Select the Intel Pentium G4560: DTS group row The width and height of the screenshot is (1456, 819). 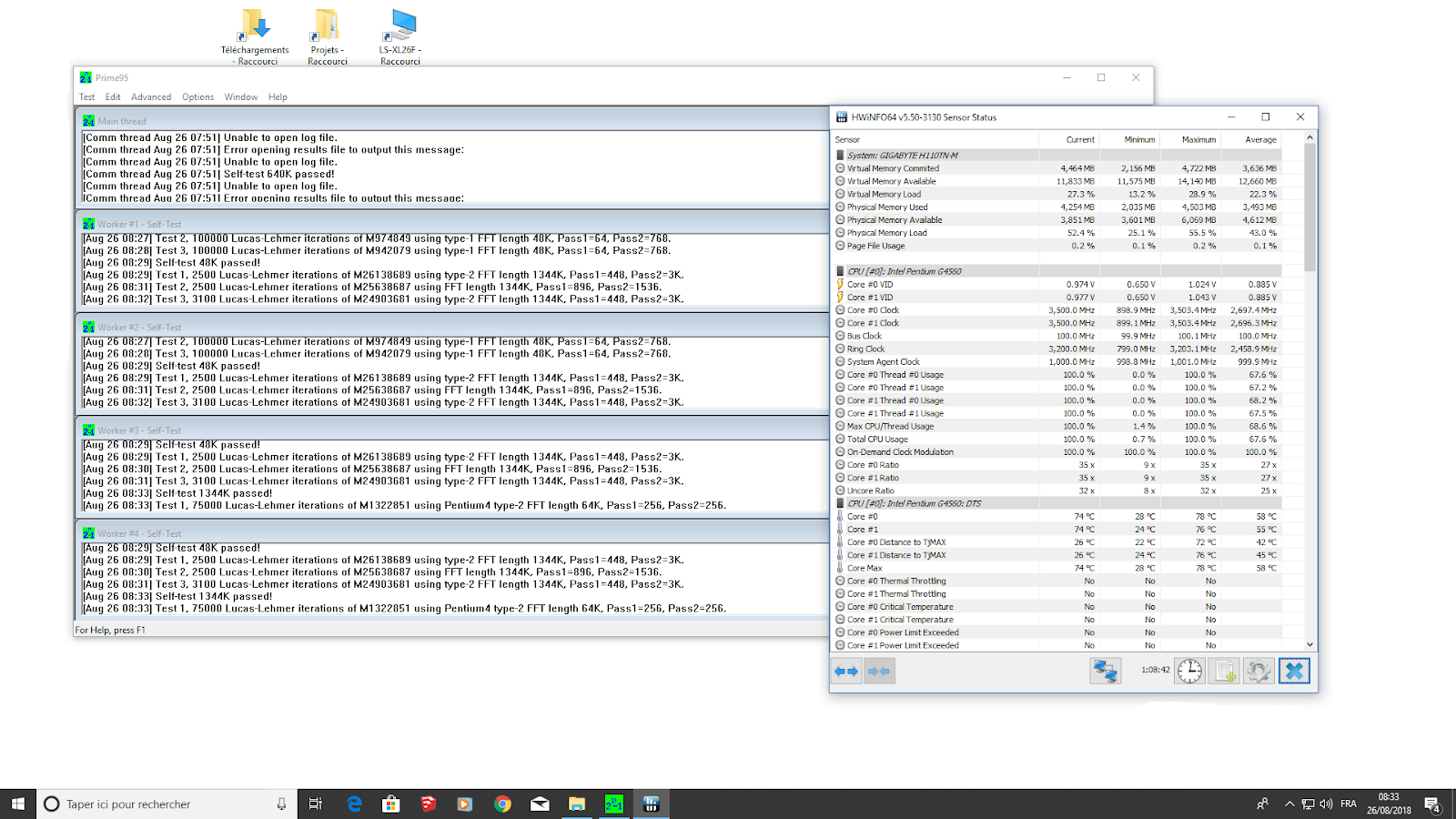(x=1057, y=503)
